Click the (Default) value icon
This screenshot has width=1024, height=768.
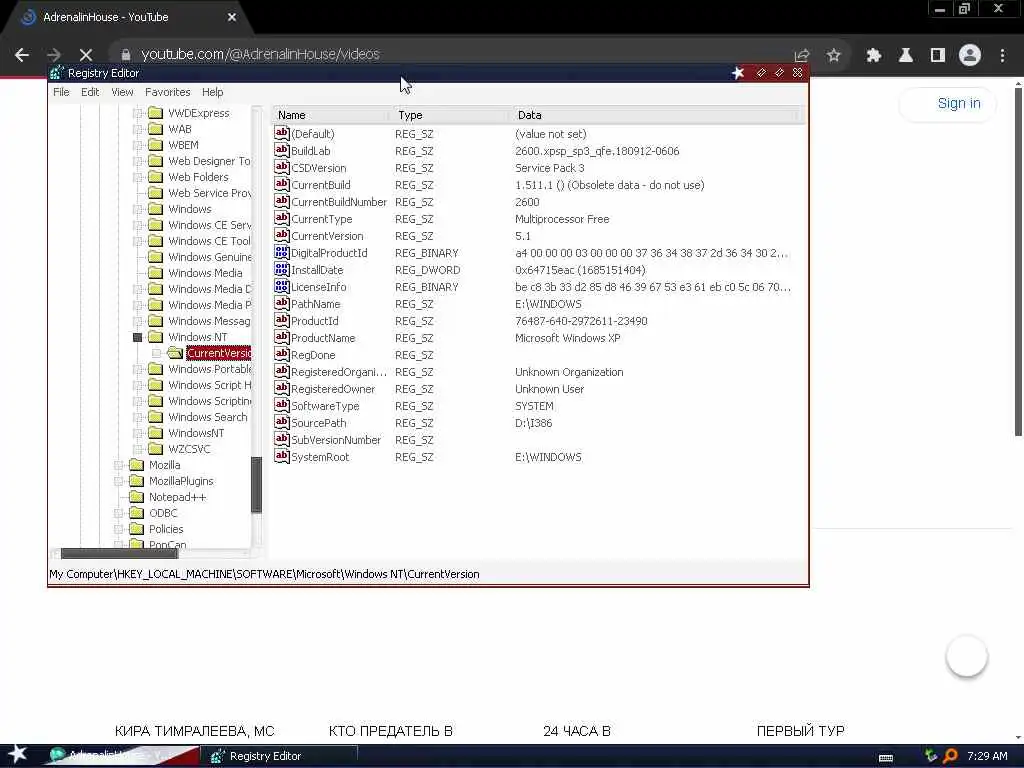click(x=281, y=133)
